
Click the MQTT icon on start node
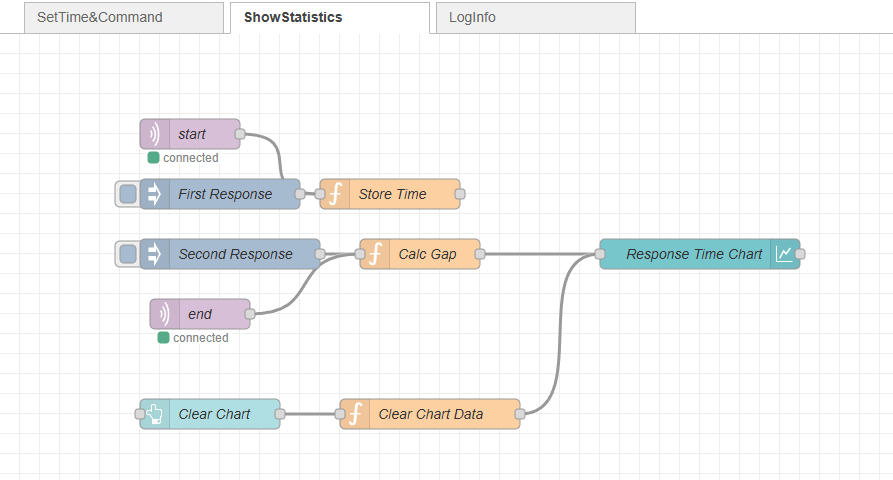[155, 134]
